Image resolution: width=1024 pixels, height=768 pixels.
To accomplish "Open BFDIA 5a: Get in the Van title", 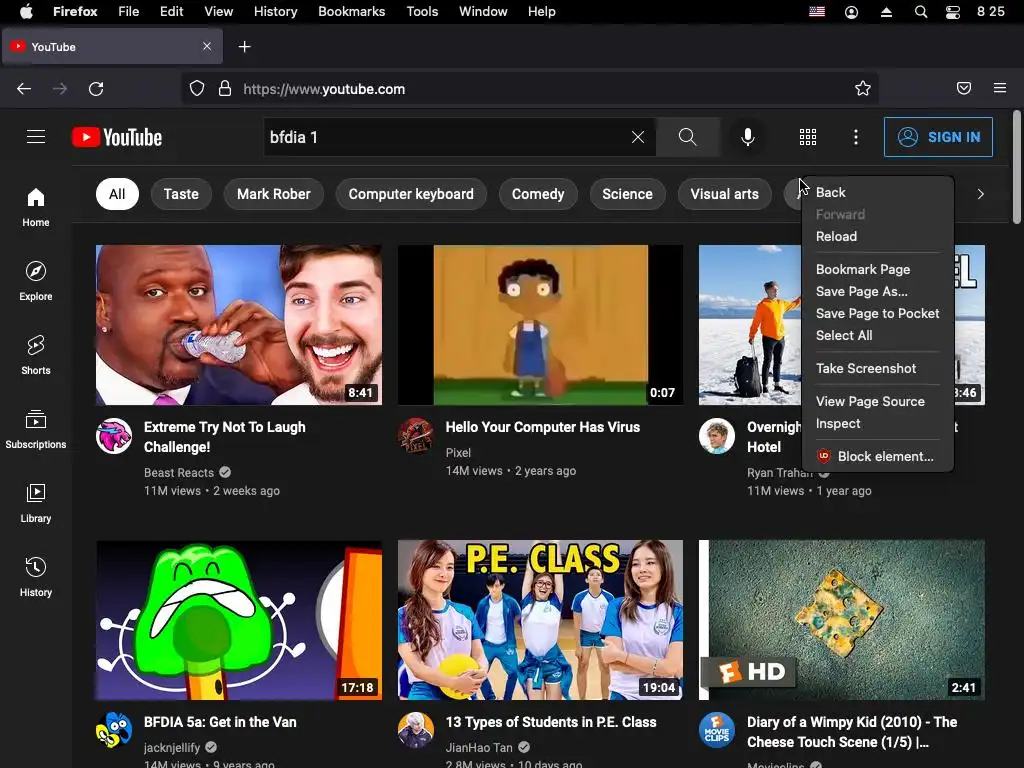I will coord(220,722).
